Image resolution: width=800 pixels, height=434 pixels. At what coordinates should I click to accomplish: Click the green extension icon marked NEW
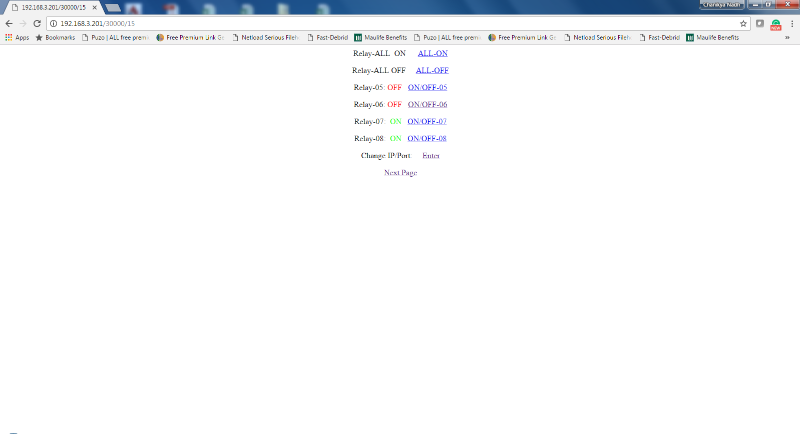[776, 24]
